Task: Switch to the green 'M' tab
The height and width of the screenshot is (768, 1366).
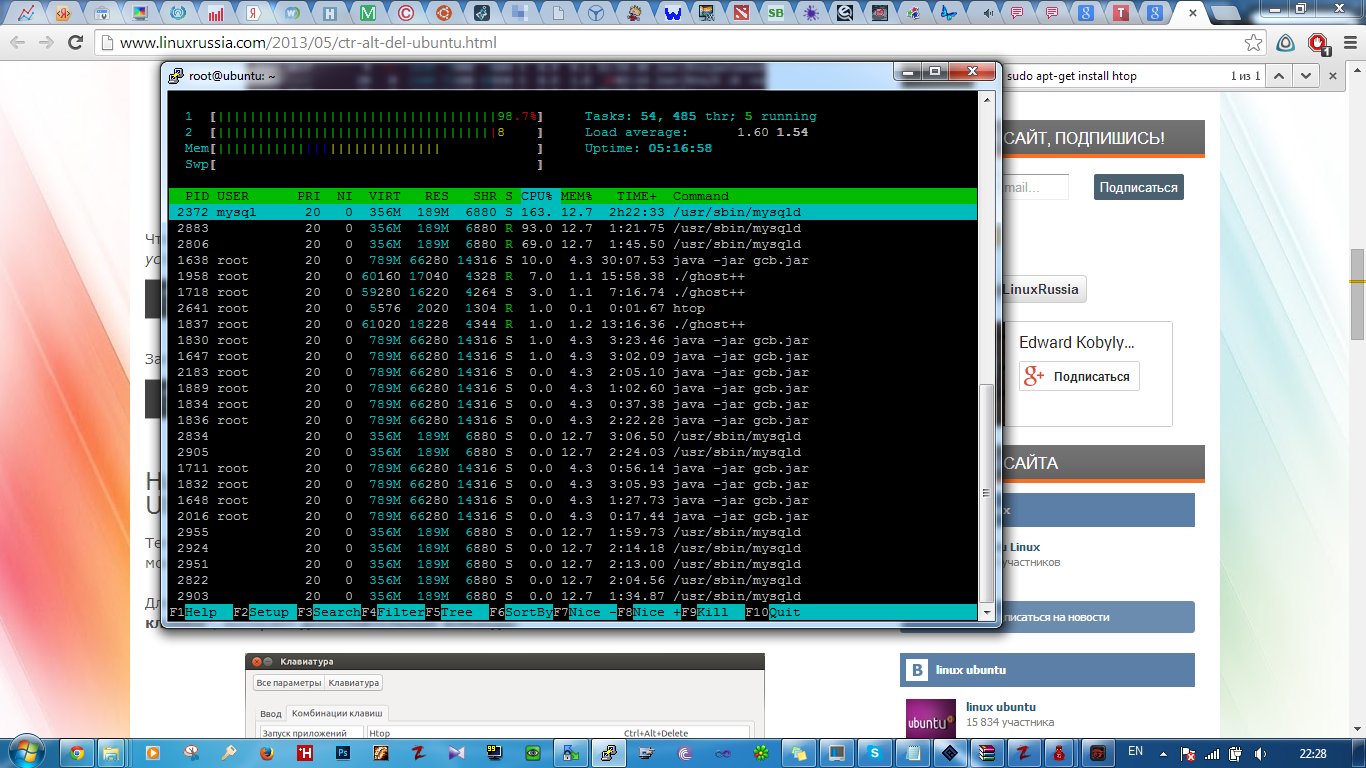Action: [x=368, y=14]
